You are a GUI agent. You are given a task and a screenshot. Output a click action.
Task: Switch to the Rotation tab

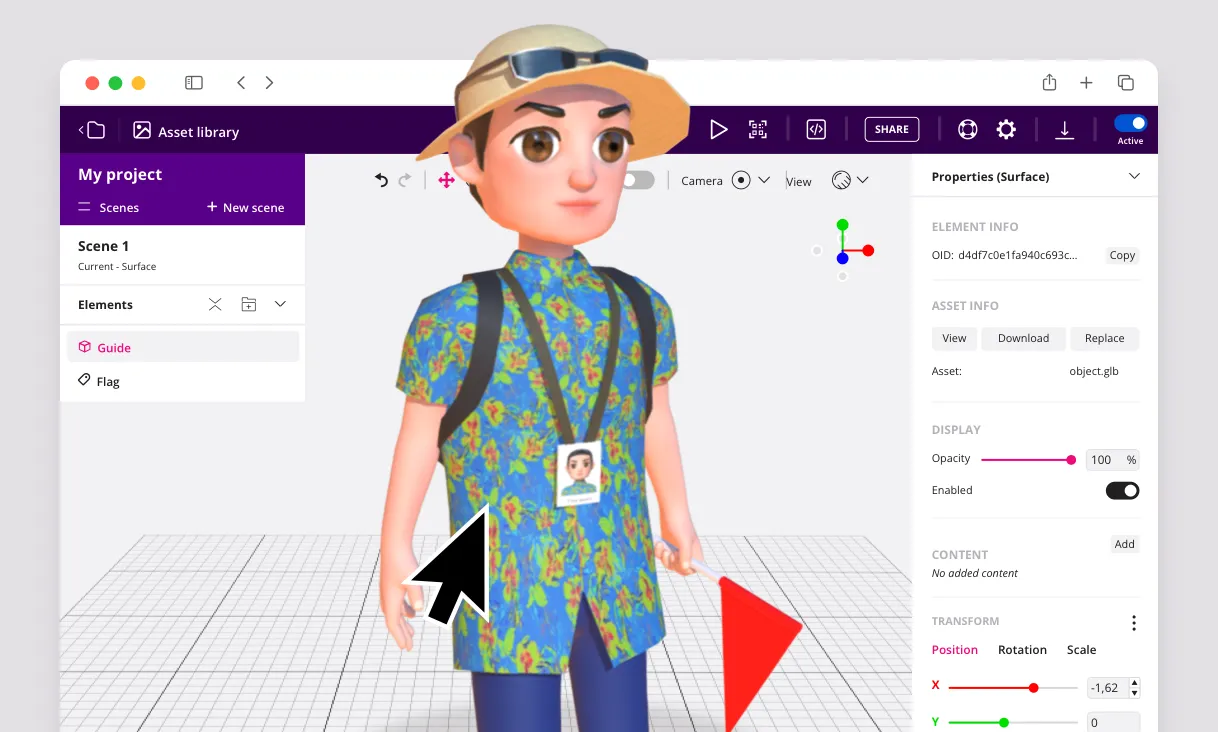(1022, 650)
